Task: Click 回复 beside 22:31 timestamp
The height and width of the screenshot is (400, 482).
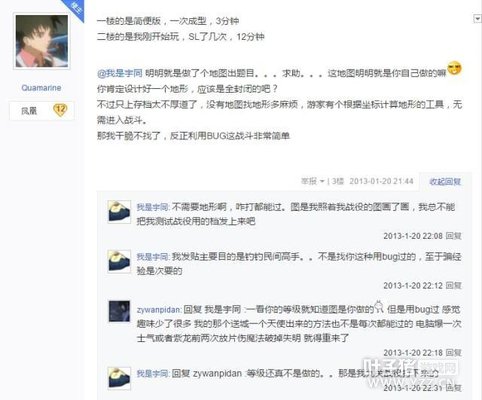Action: click(454, 388)
